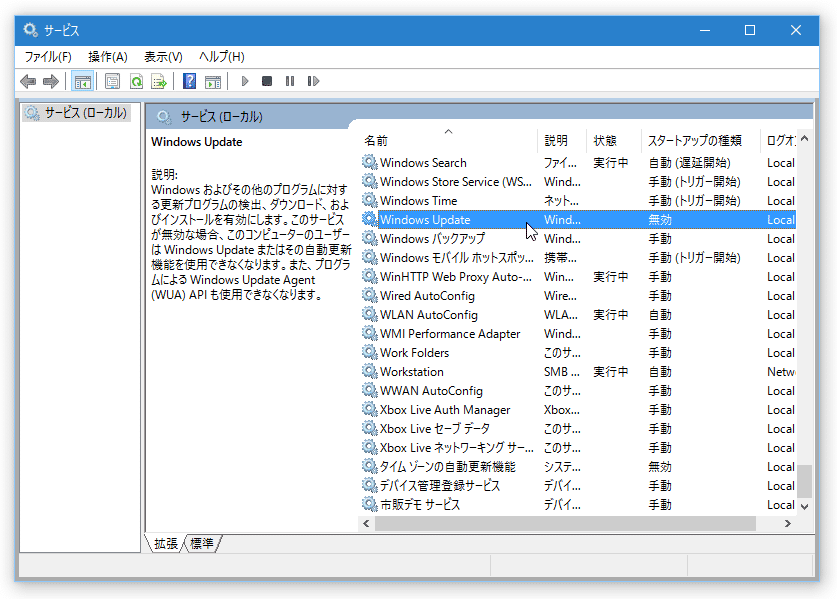The width and height of the screenshot is (837, 599).
Task: Click the horizontal scrollbar right arrow
Action: (788, 524)
